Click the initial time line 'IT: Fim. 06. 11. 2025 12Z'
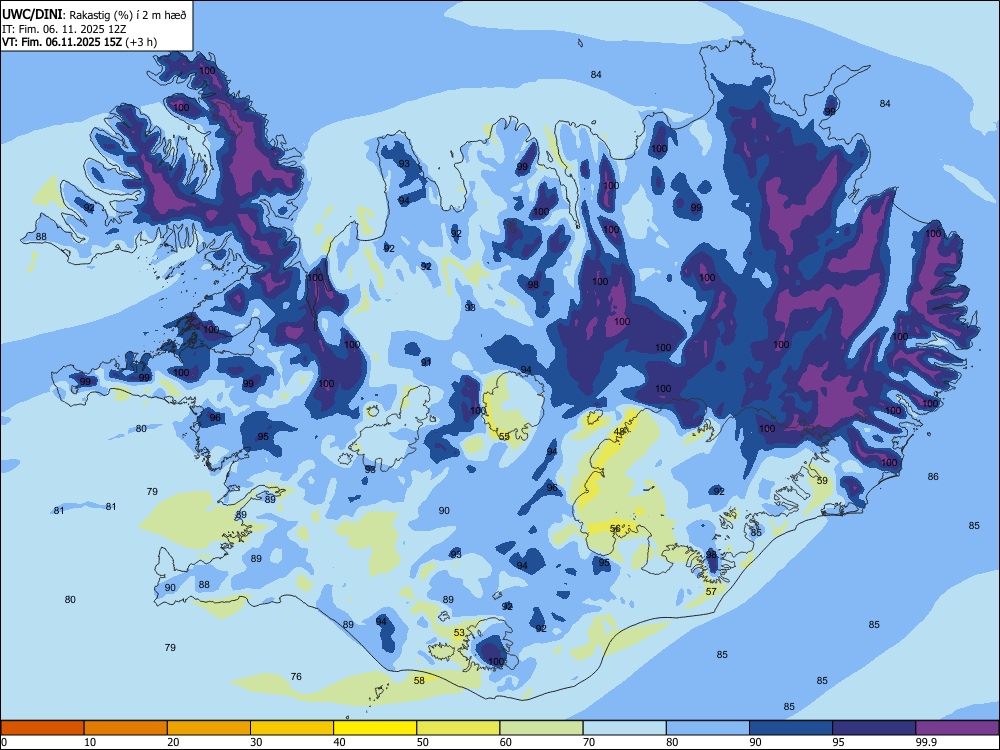Screen dimensions: 1000x750 (x=64, y=29)
